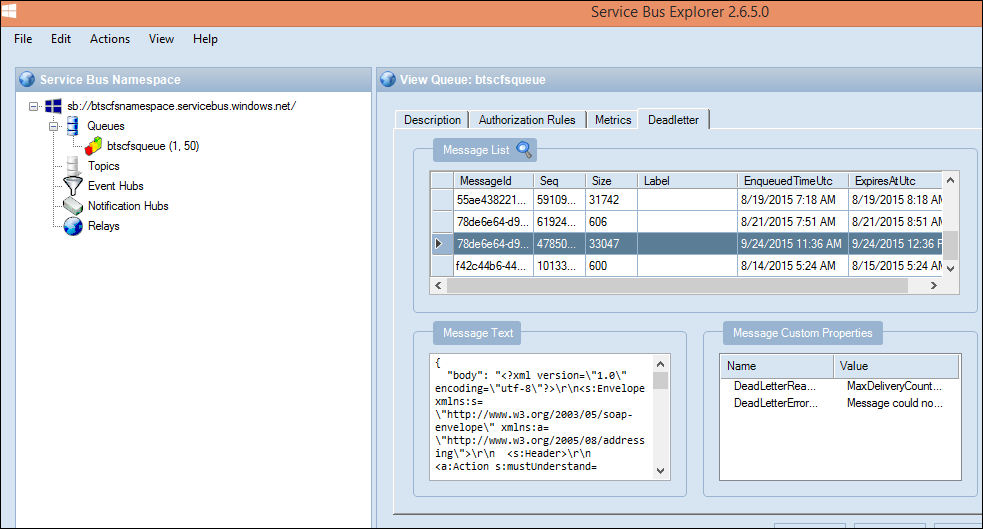Open the Help menu

(x=205, y=39)
